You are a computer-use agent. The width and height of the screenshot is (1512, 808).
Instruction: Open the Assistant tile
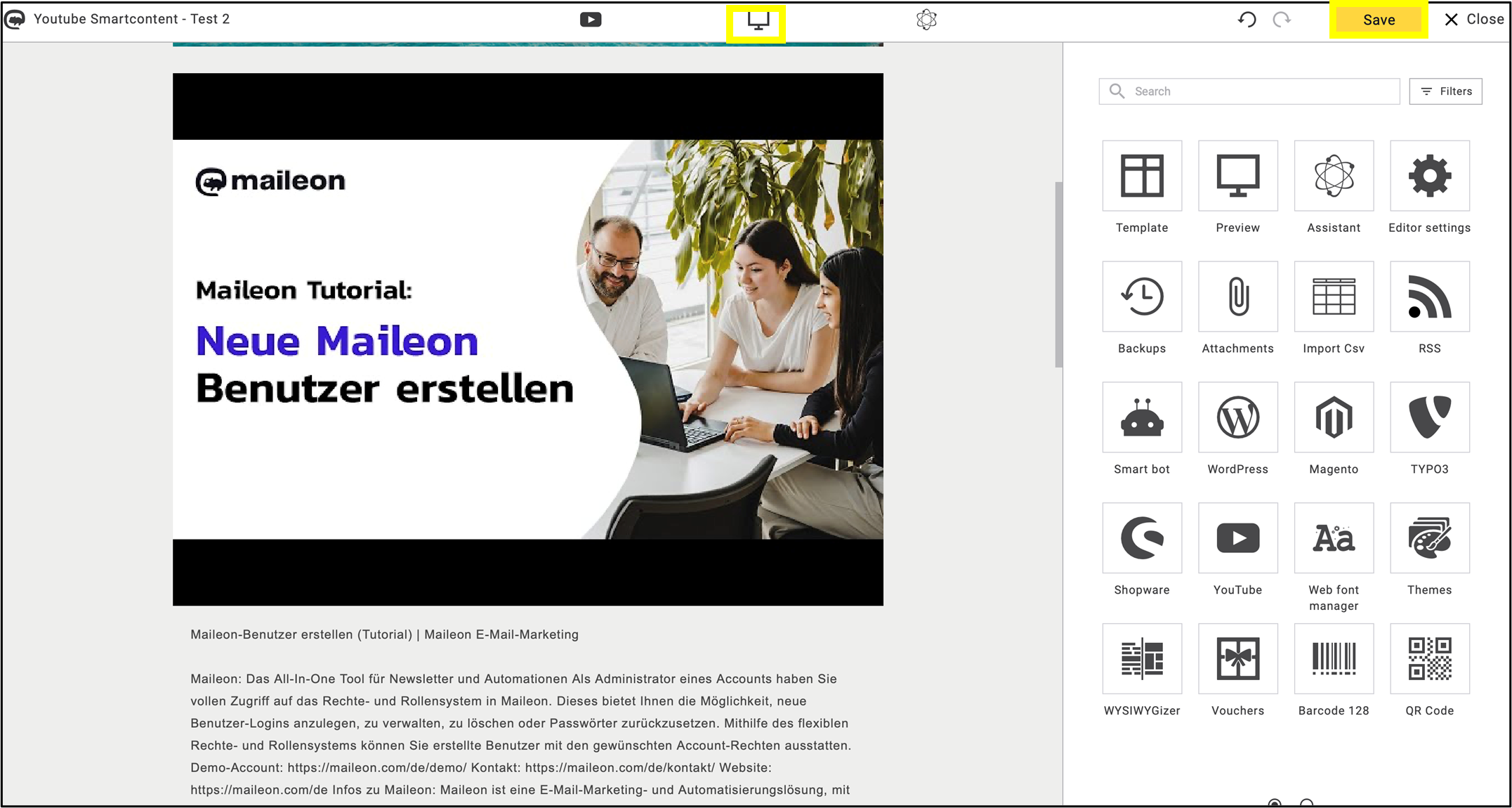pyautogui.click(x=1334, y=176)
